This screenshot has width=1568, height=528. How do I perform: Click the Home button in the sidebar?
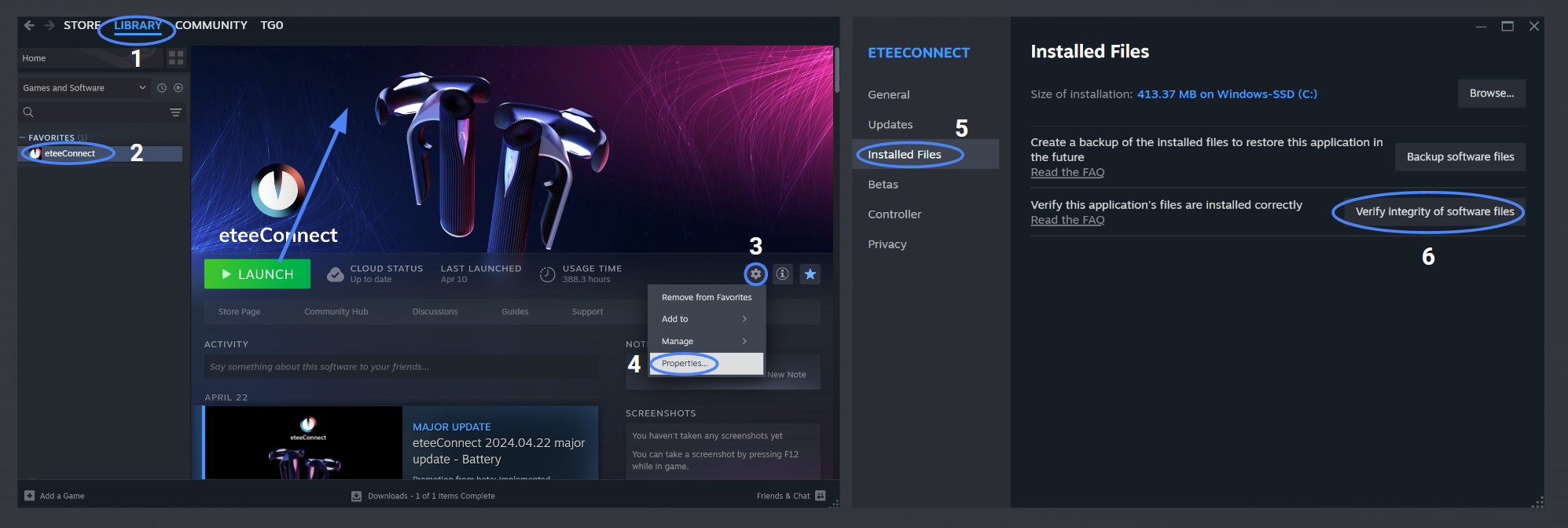(x=91, y=58)
